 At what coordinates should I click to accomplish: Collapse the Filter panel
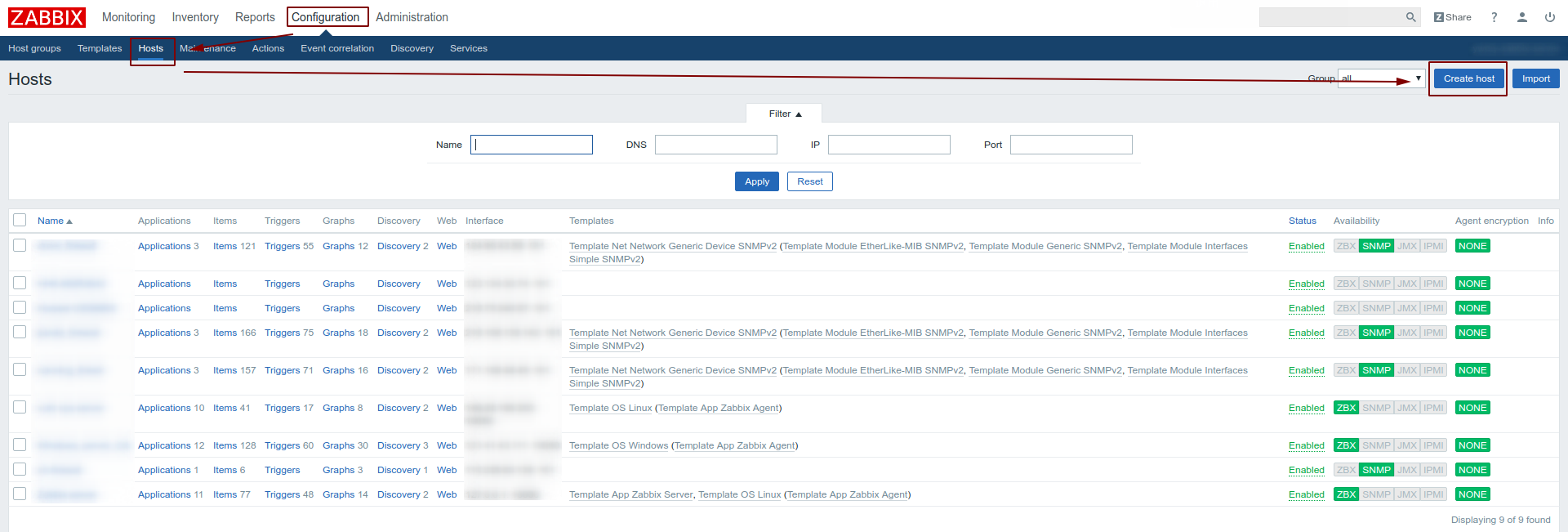[x=784, y=114]
